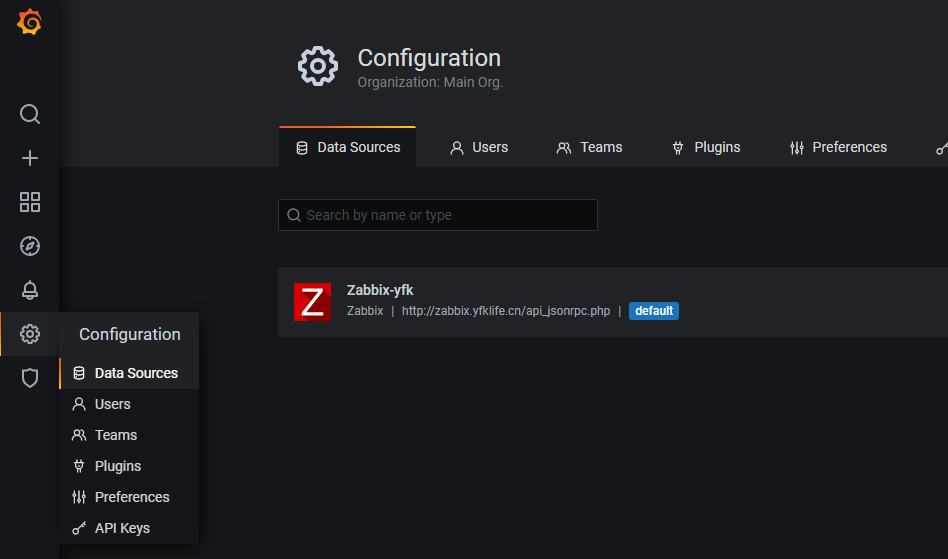The height and width of the screenshot is (559, 948).
Task: Select Data Sources in Configuration flyout menu
Action: click(x=129, y=373)
